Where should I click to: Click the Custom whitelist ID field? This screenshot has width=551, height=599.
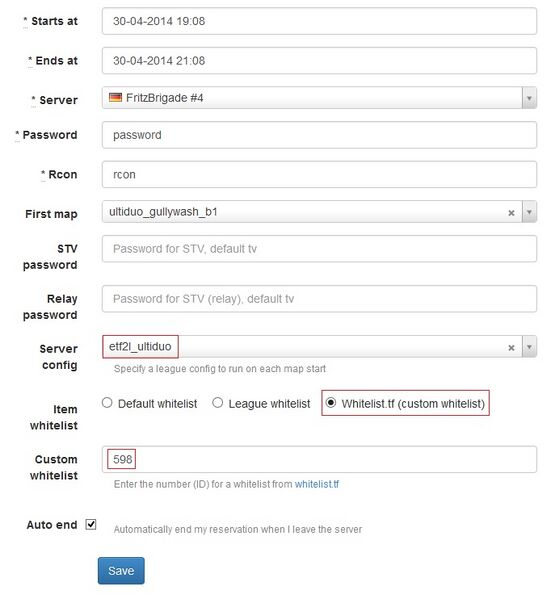(x=319, y=459)
